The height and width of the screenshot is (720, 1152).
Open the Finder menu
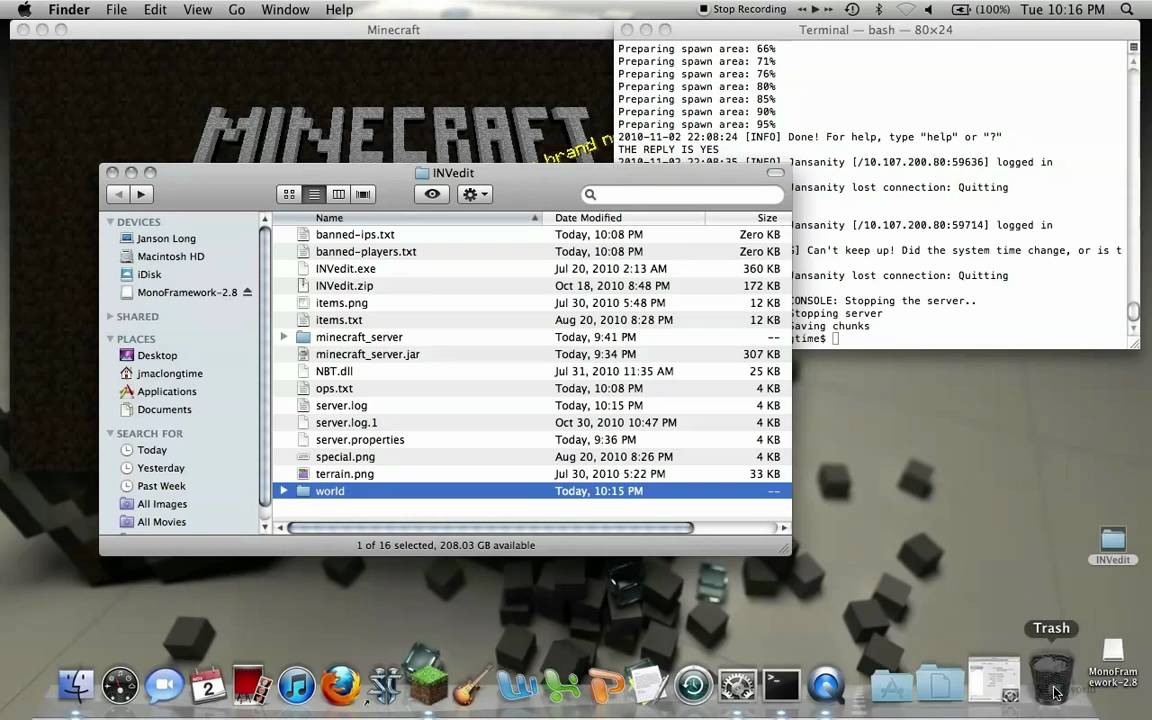(69, 10)
